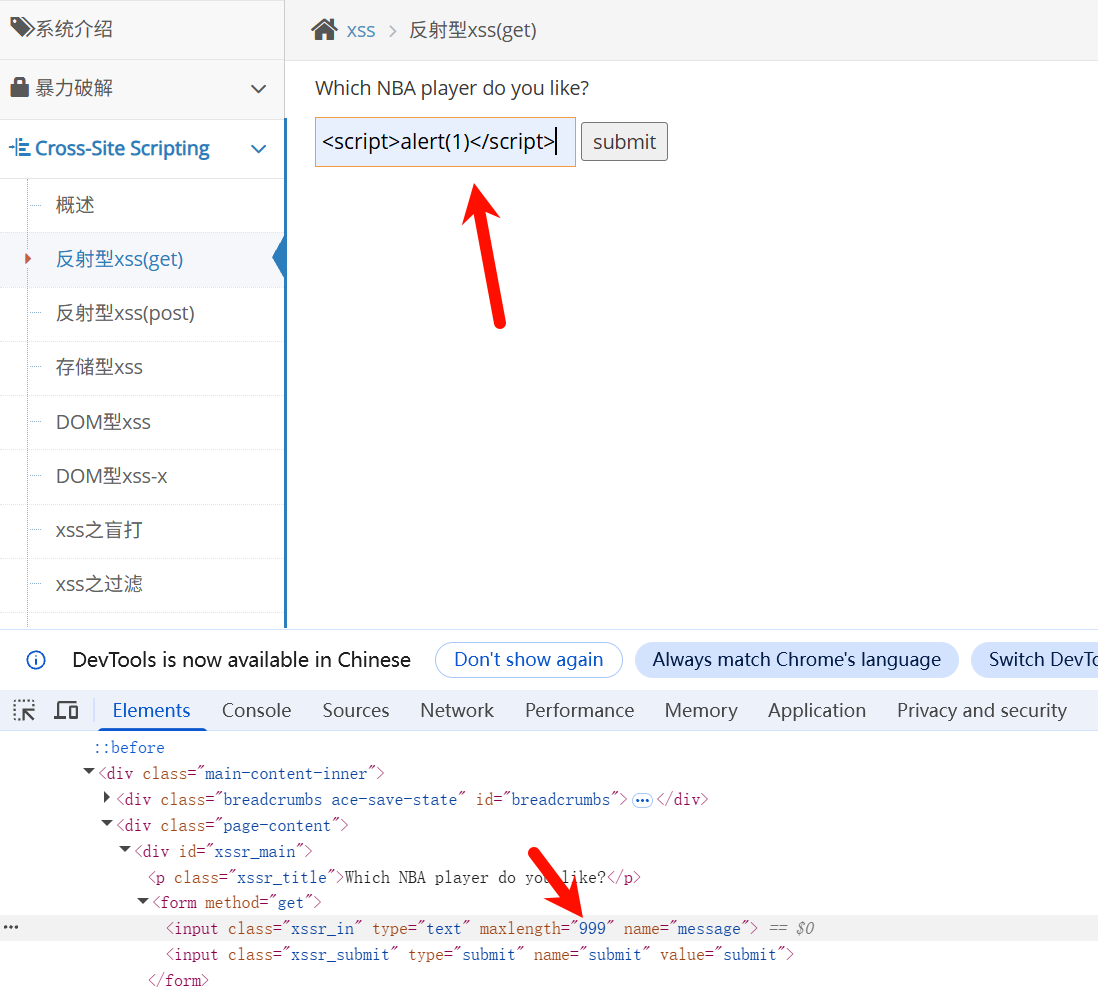Open the Network tab

[457, 710]
